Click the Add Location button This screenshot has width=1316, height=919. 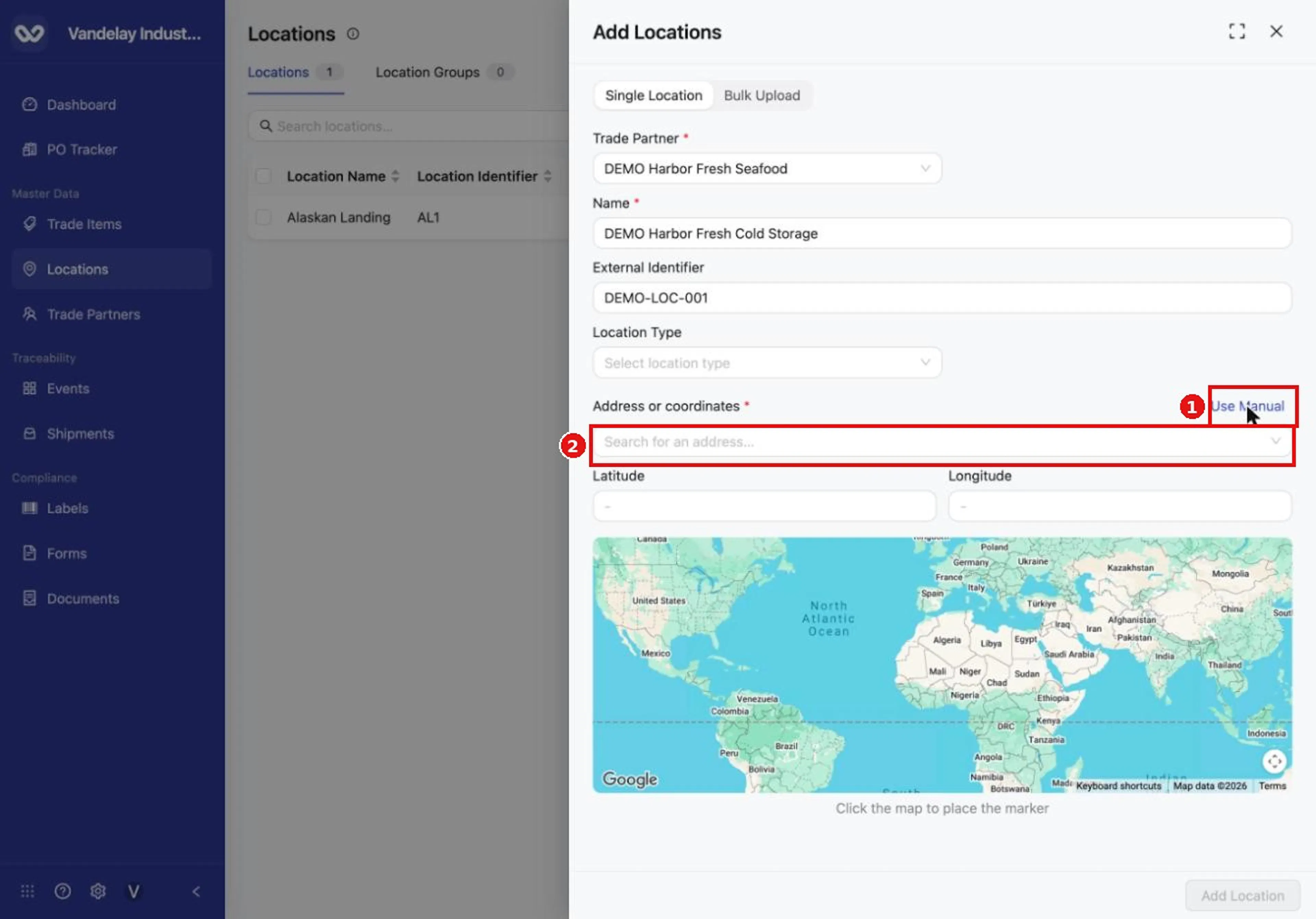[1242, 895]
